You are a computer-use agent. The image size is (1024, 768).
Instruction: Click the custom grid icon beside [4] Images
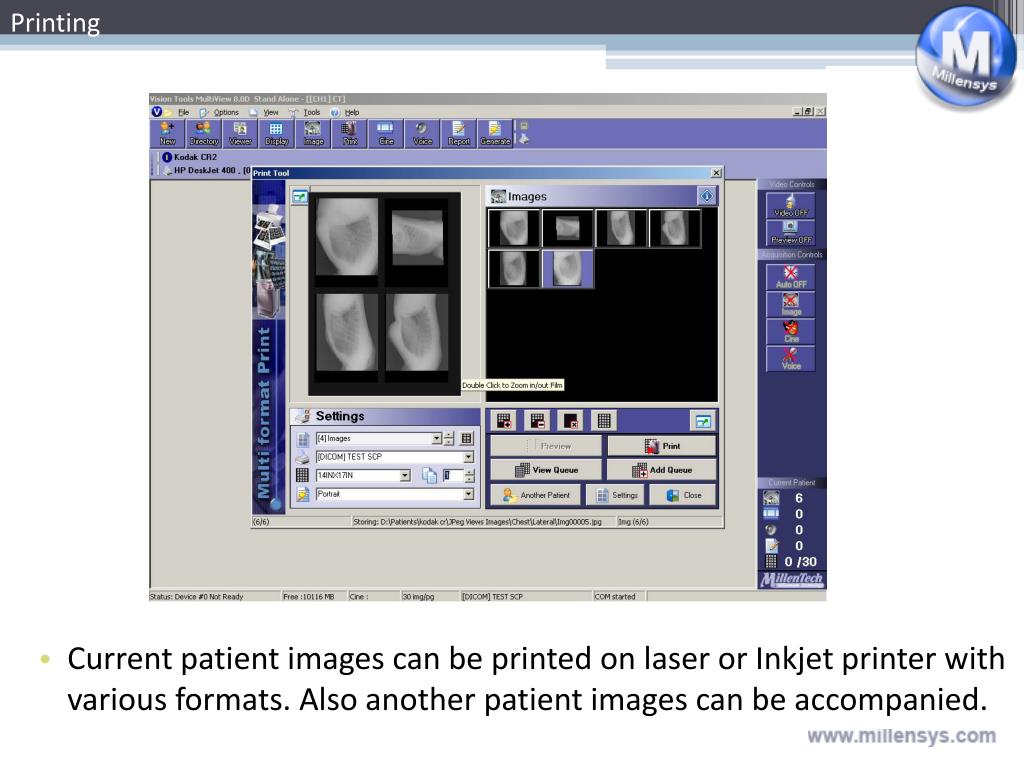(466, 439)
